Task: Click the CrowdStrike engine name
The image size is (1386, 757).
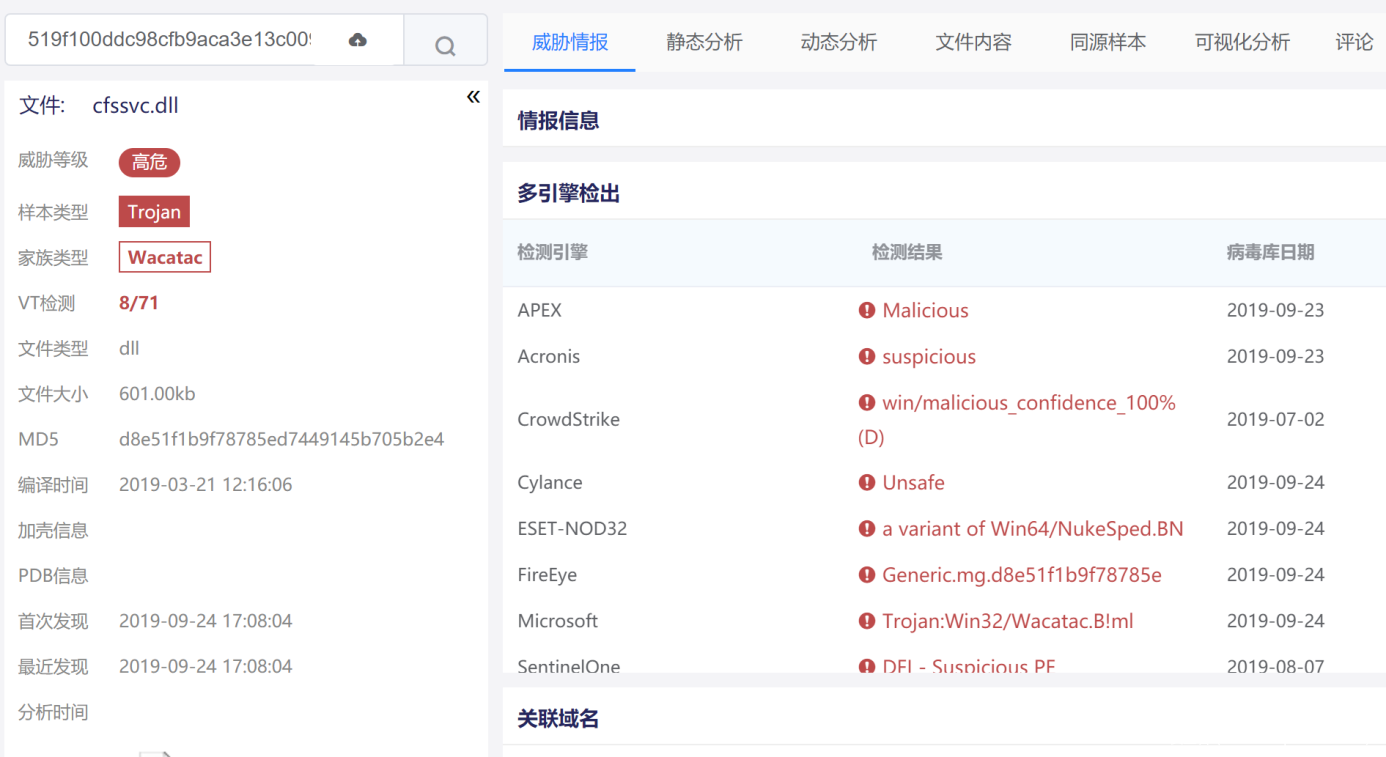Action: point(569,419)
